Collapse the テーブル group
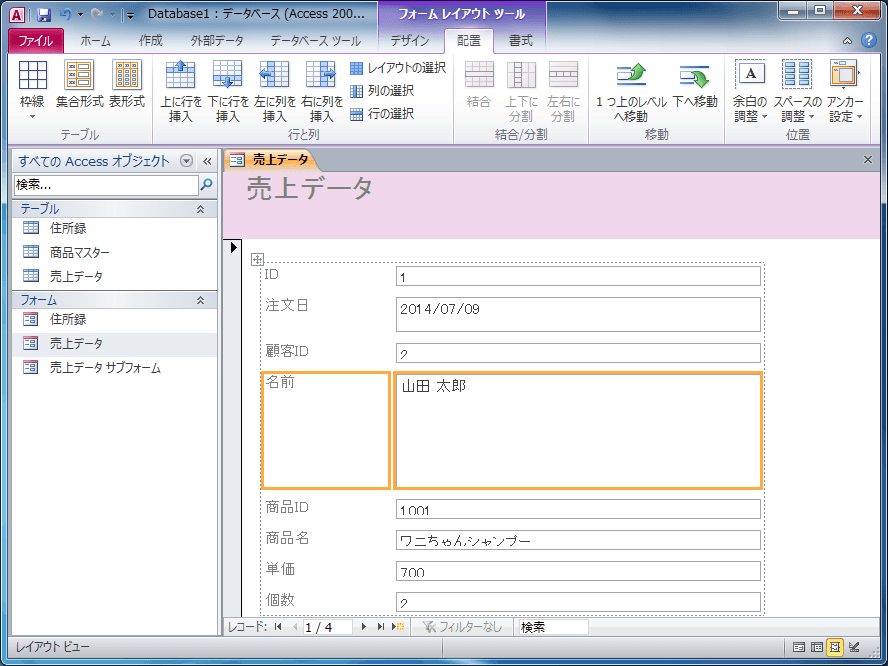The width and height of the screenshot is (888, 666). [200, 209]
